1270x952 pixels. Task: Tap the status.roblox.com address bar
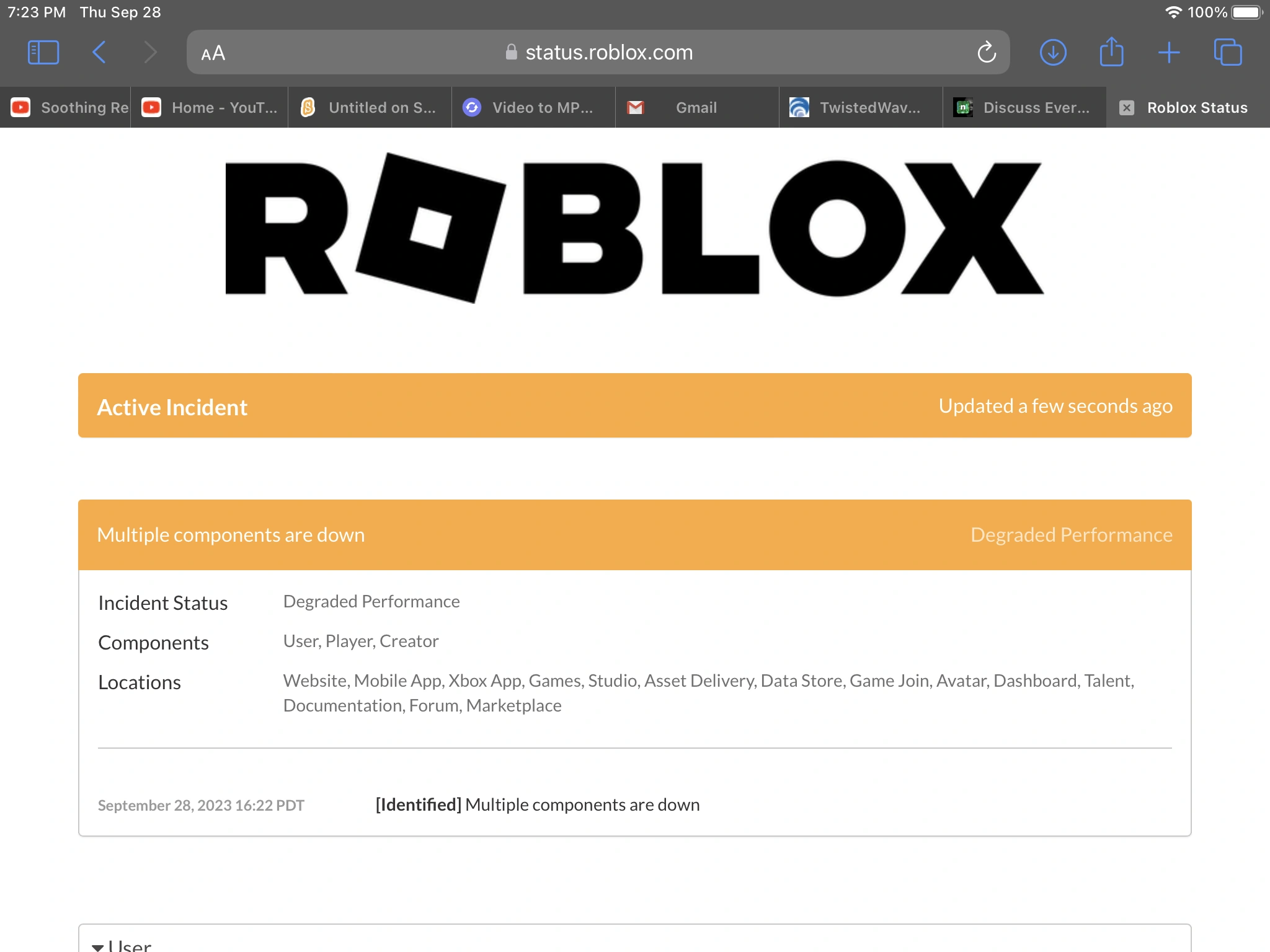(x=608, y=52)
